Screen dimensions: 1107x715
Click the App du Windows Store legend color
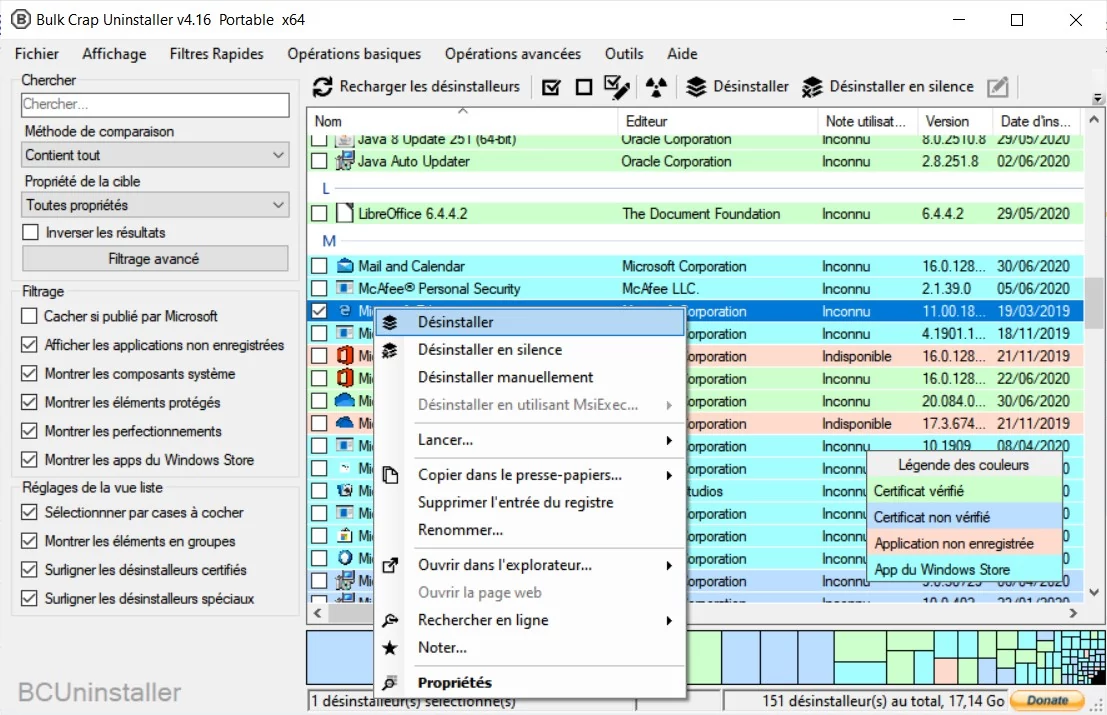click(964, 570)
